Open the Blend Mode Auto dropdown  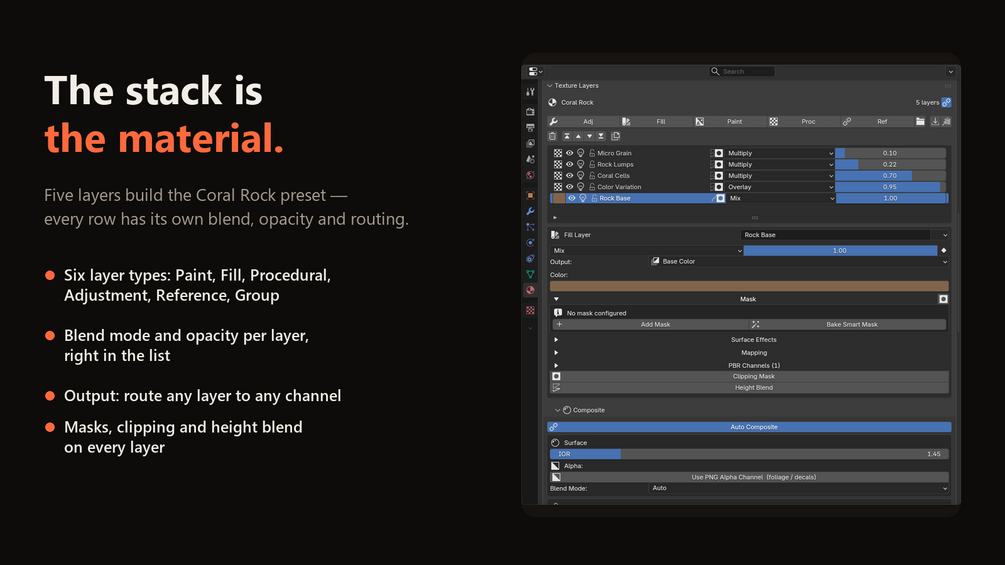tap(799, 488)
